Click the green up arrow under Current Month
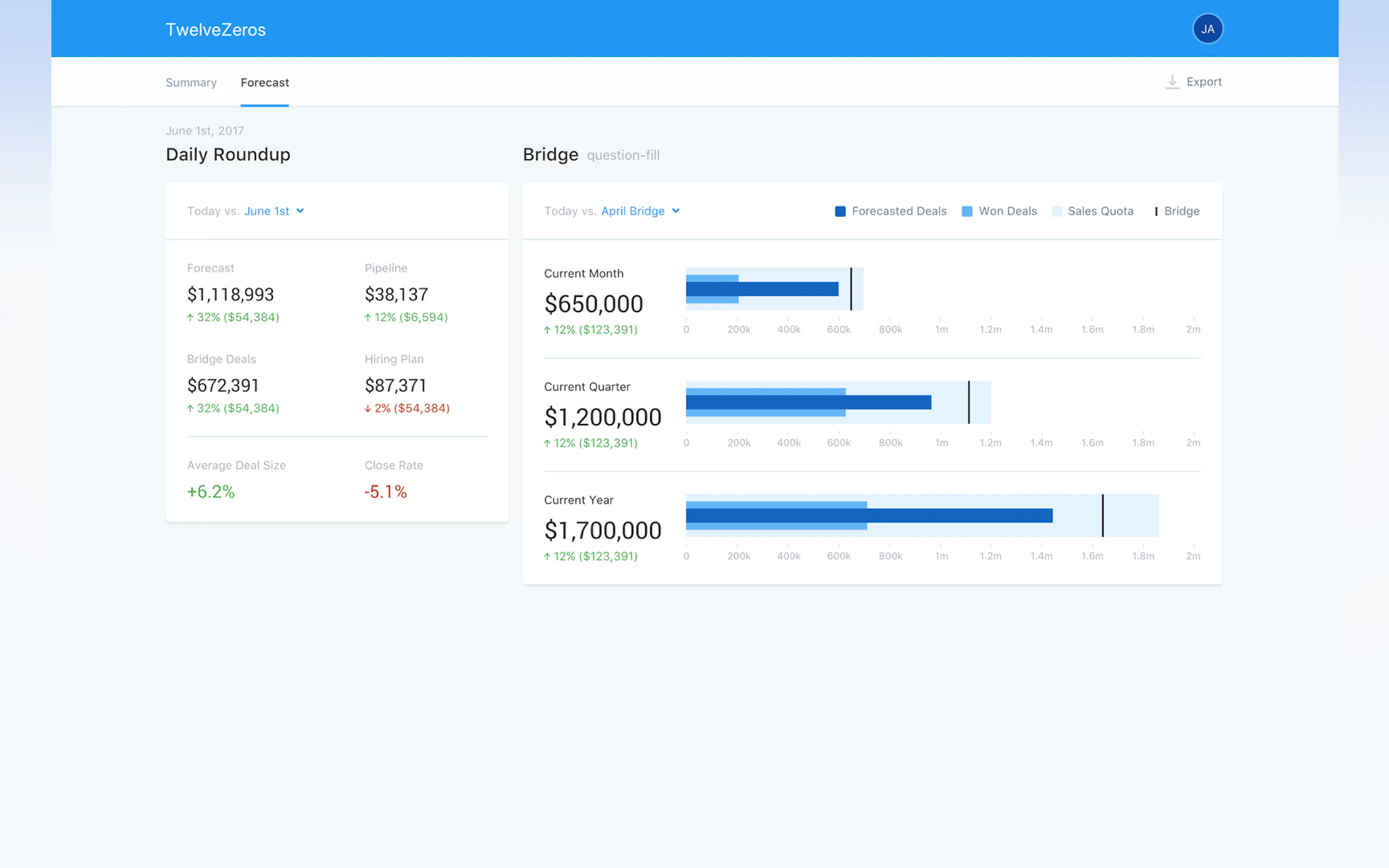The image size is (1389, 868). click(x=547, y=330)
